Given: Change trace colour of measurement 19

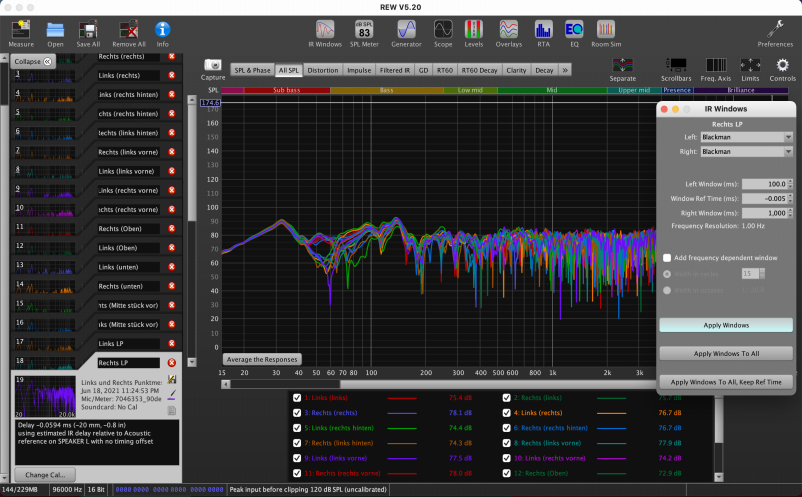Looking at the screenshot, I should tap(172, 395).
